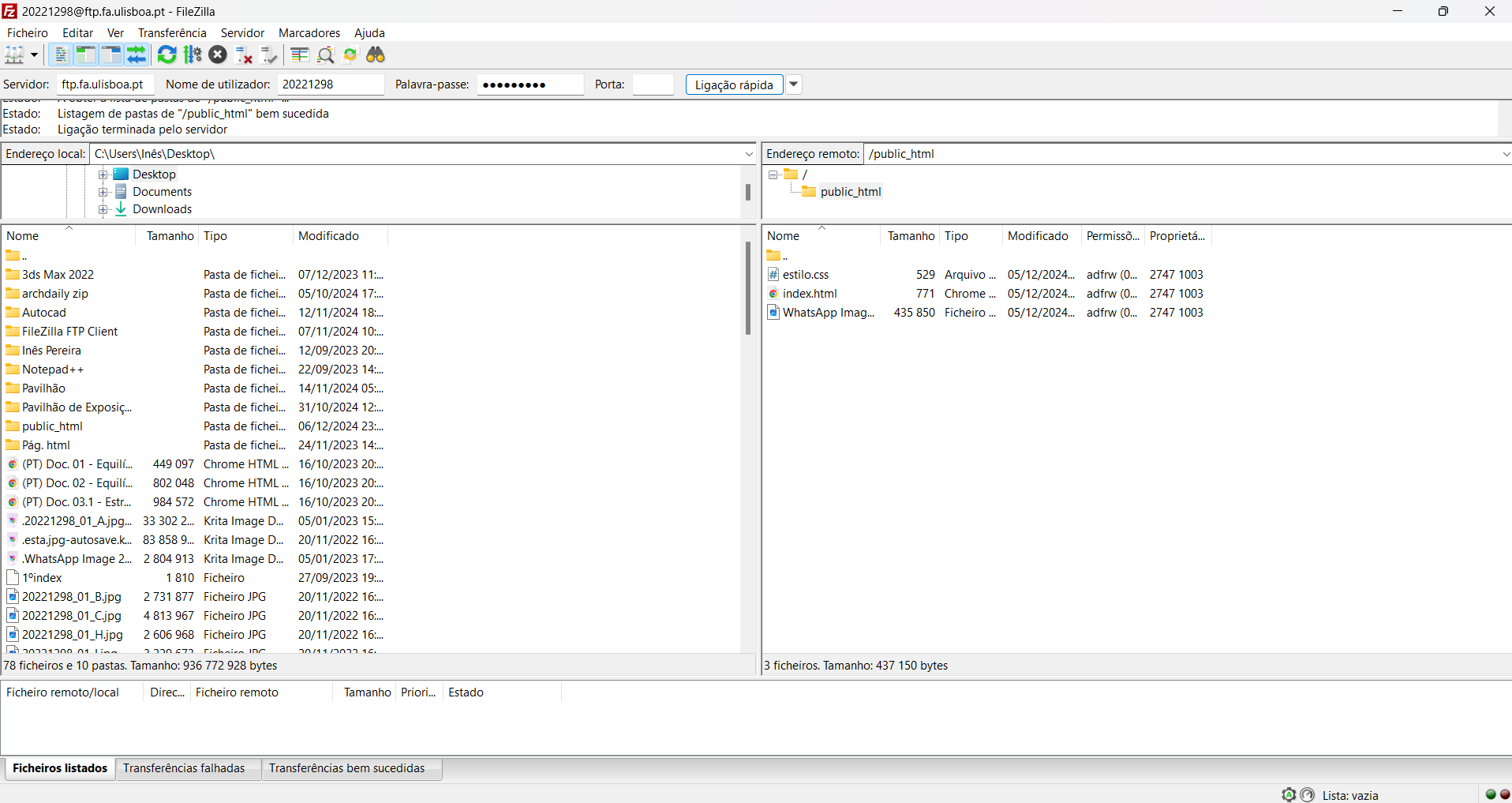Select (PT) Doc. 01 Chrome HTML file

(x=77, y=464)
